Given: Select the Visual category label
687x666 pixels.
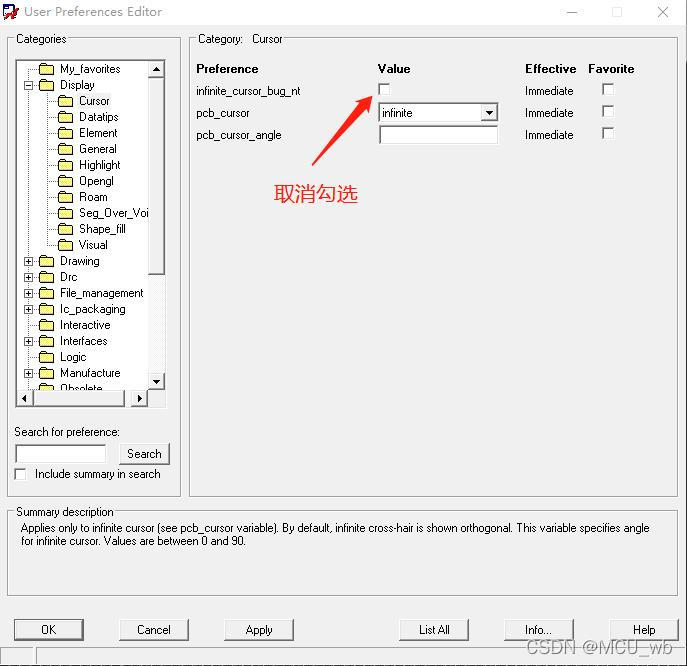Looking at the screenshot, I should pyautogui.click(x=93, y=245).
